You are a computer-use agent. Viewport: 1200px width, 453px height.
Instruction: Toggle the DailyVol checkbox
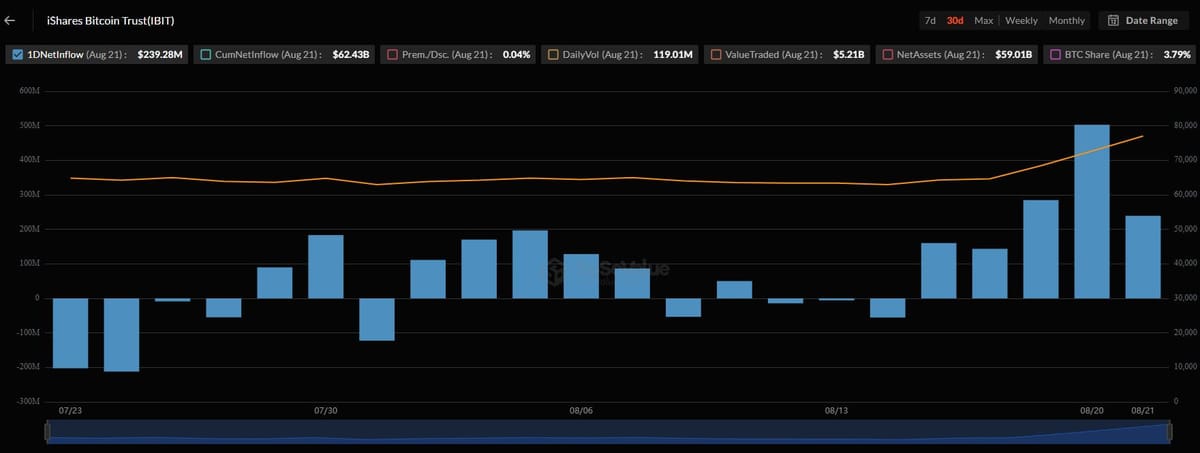pos(554,55)
